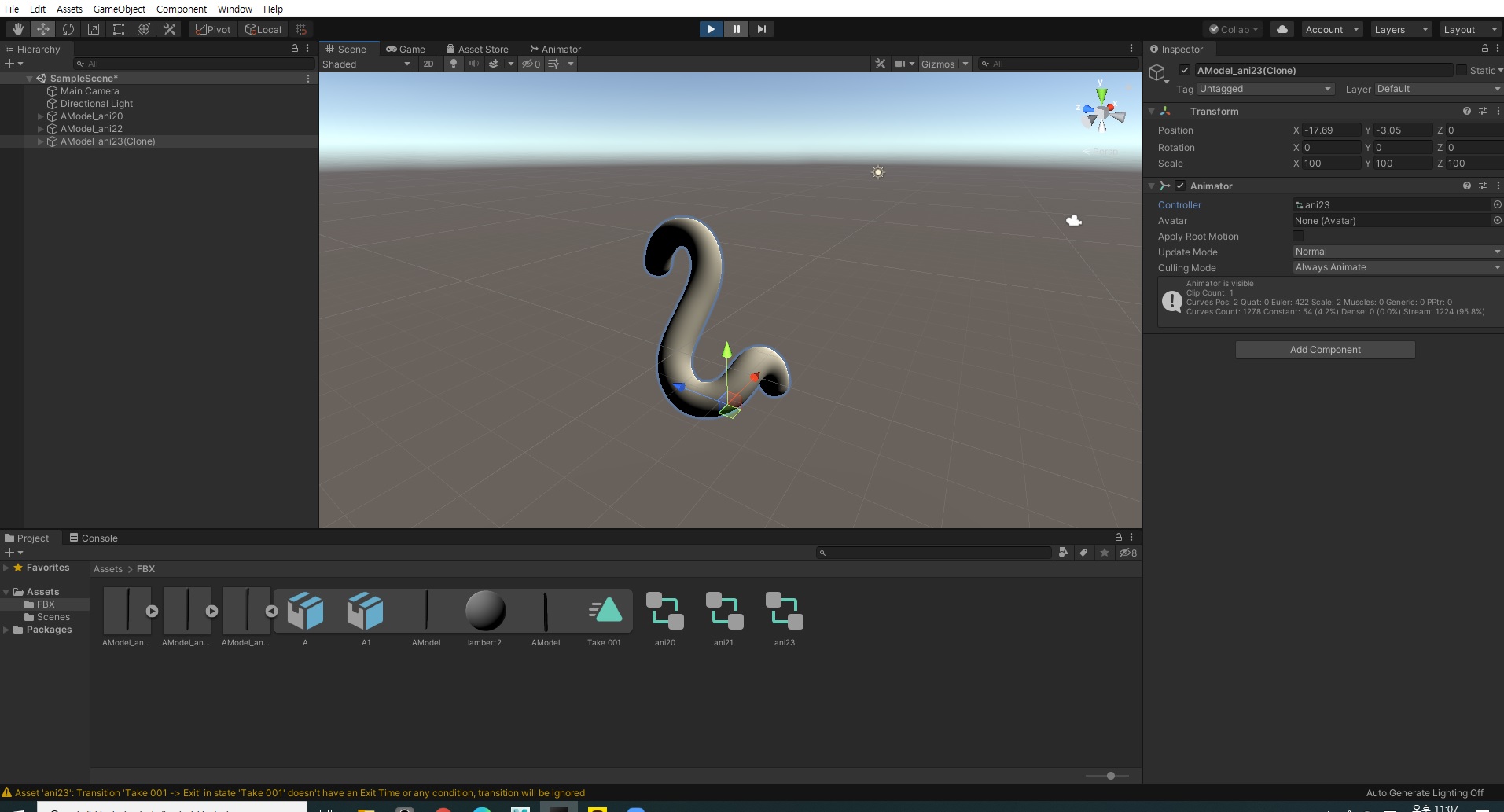Image resolution: width=1504 pixels, height=812 pixels.
Task: Select the Rect transform tool
Action: pyautogui.click(x=119, y=29)
